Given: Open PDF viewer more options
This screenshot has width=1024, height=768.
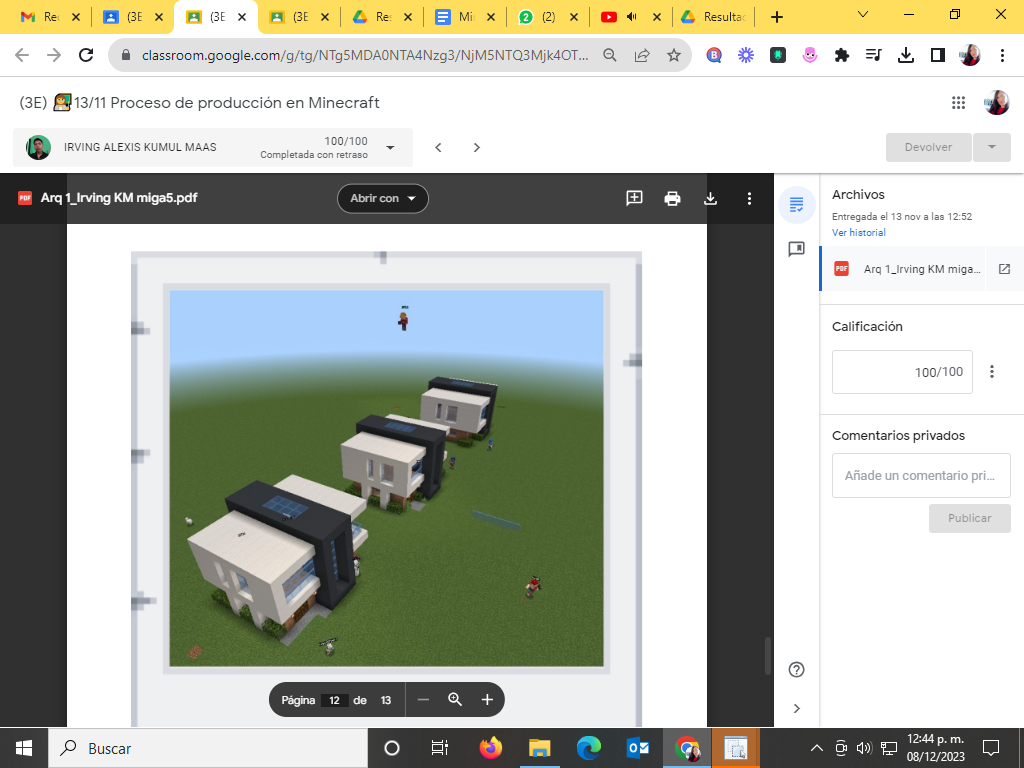Looking at the screenshot, I should click(x=749, y=199).
